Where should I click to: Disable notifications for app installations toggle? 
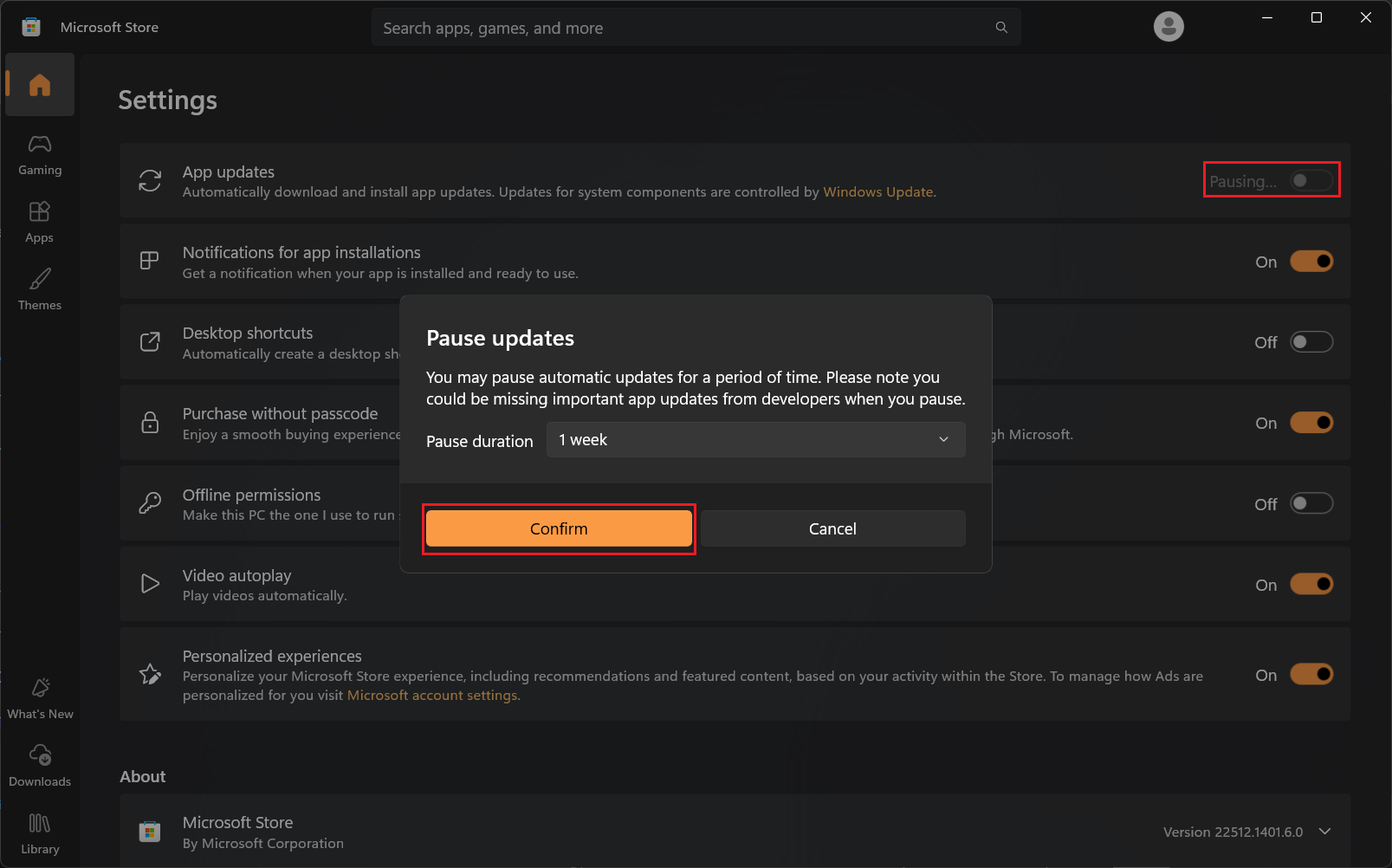tap(1311, 262)
